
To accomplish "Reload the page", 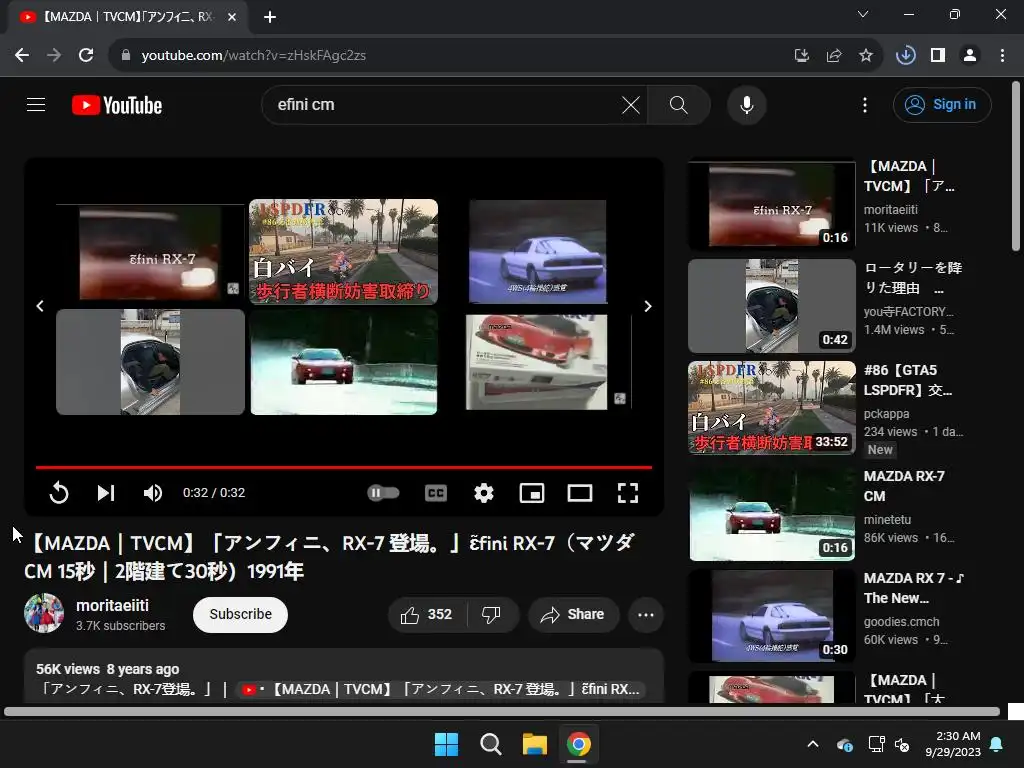I will tap(86, 56).
